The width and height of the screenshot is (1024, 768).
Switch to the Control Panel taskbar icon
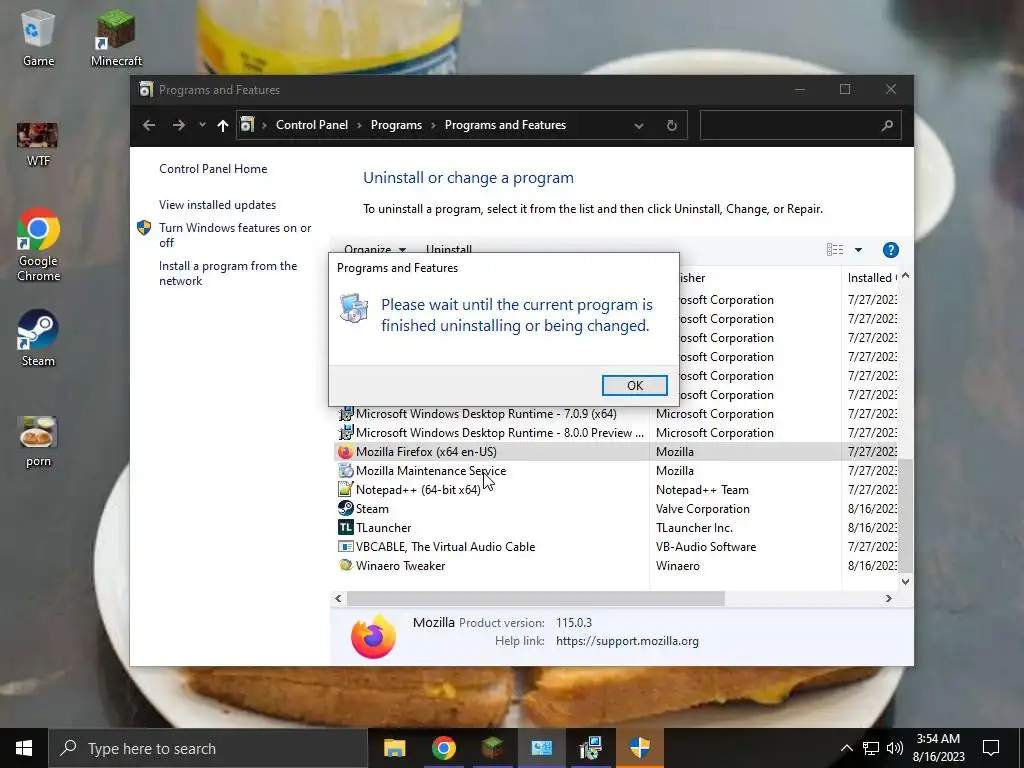tap(541, 748)
